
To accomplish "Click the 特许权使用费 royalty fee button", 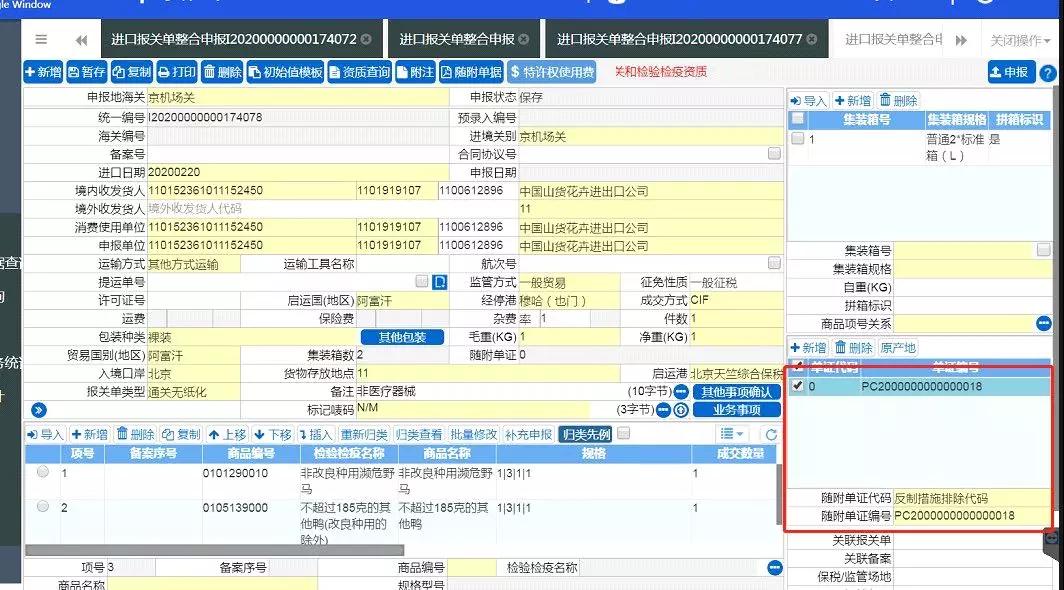I will tap(552, 72).
